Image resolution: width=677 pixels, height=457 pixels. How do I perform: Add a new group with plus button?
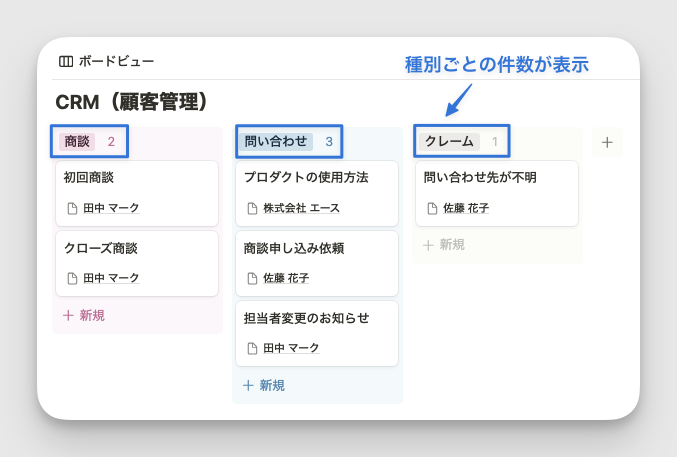tap(607, 142)
